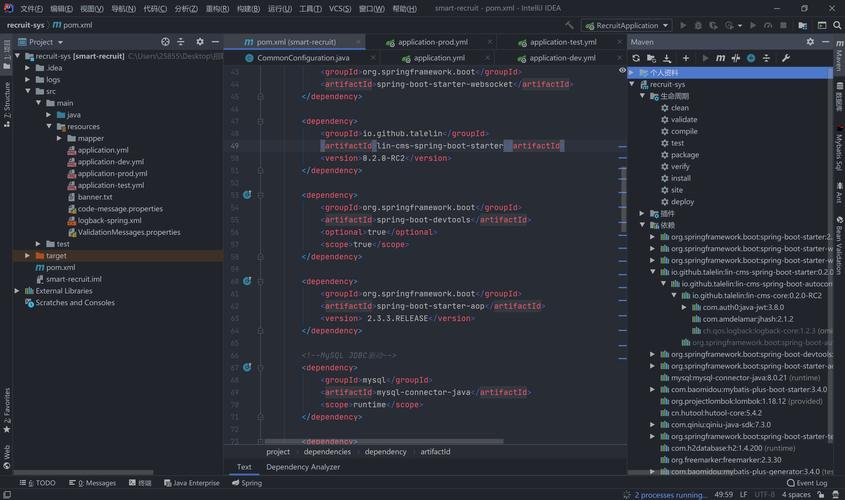Open logback-spring.xml in the project tree
The width and height of the screenshot is (845, 500).
point(110,220)
